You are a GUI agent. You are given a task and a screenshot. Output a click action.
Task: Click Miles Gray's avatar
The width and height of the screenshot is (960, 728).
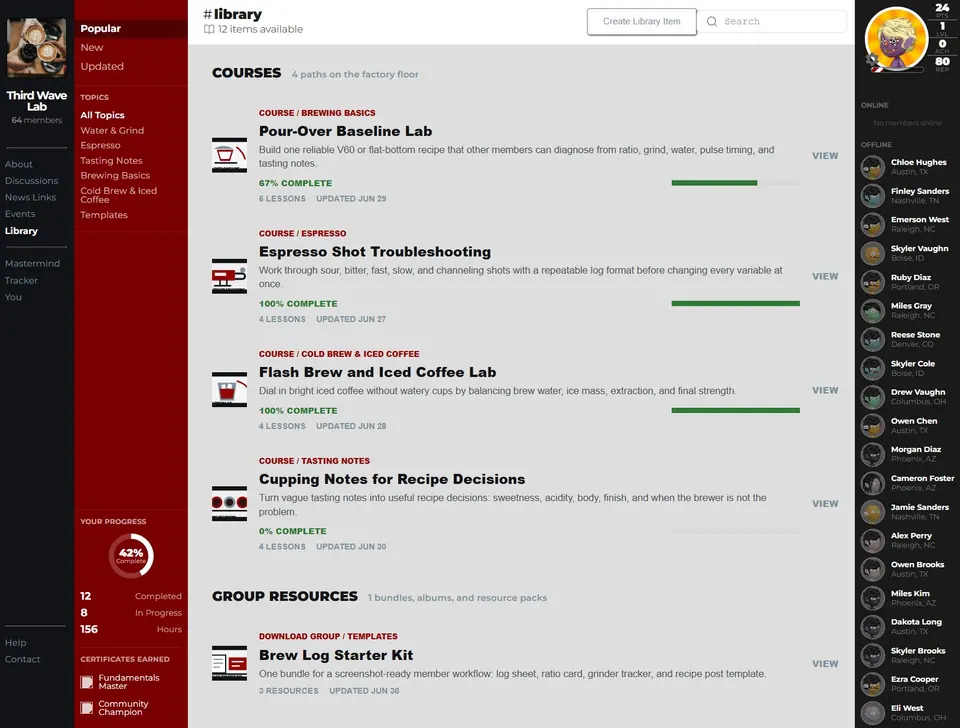tap(872, 310)
